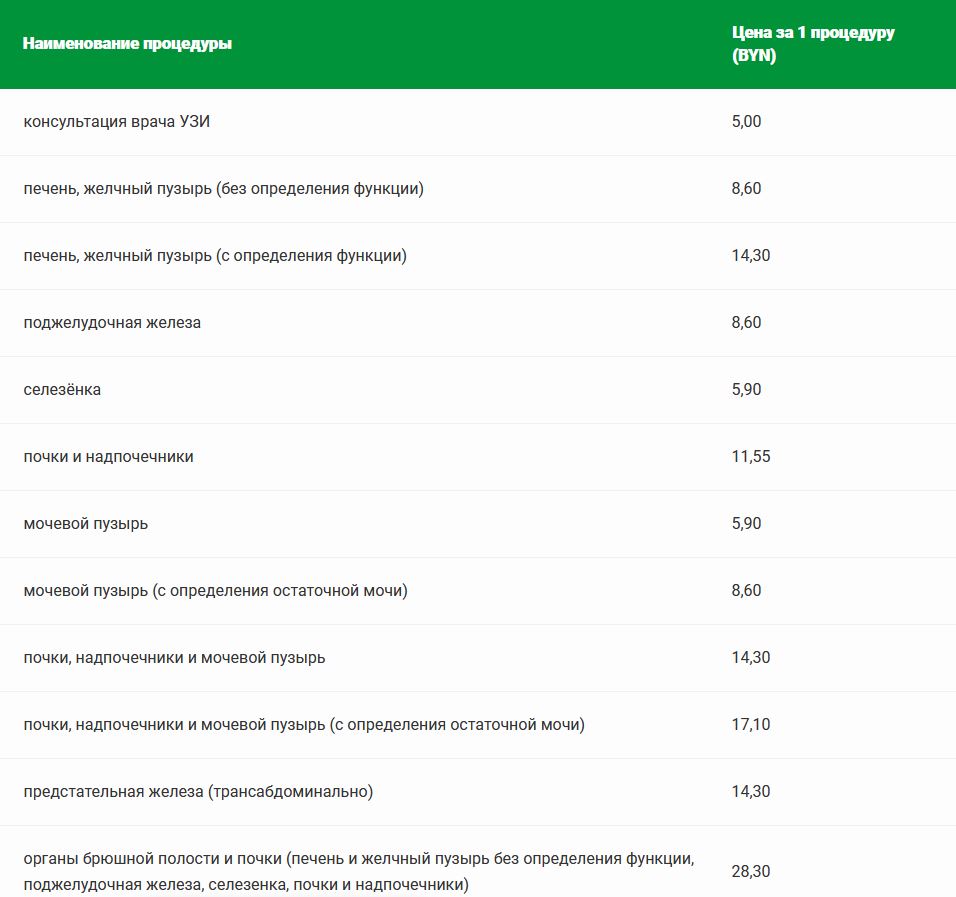The height and width of the screenshot is (897, 956).
Task: Click "печень, желчный пузырь (с определения функции)"
Action: point(215,256)
